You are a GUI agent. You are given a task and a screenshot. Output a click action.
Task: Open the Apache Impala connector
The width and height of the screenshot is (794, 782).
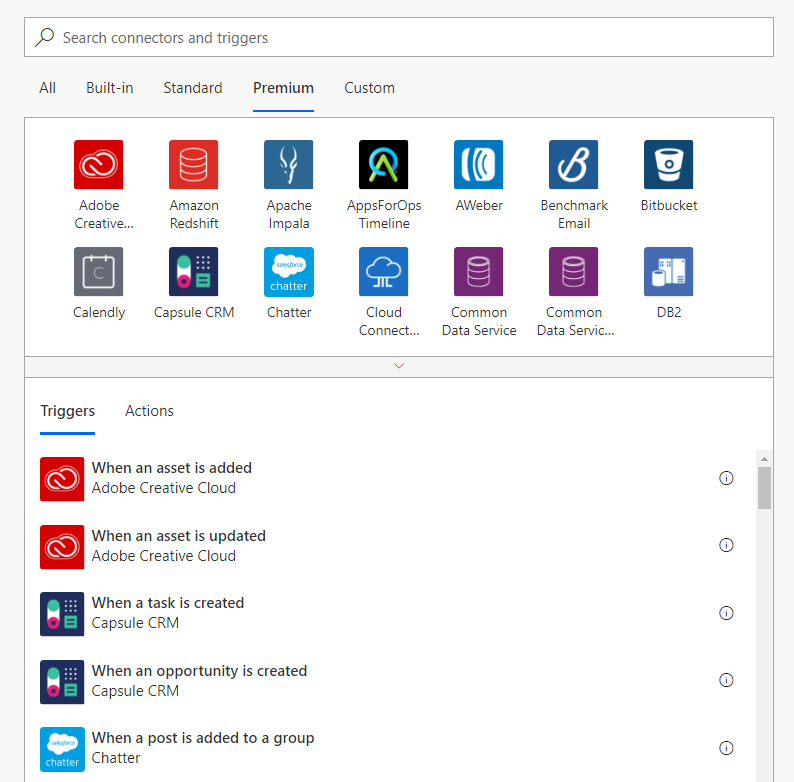point(288,165)
